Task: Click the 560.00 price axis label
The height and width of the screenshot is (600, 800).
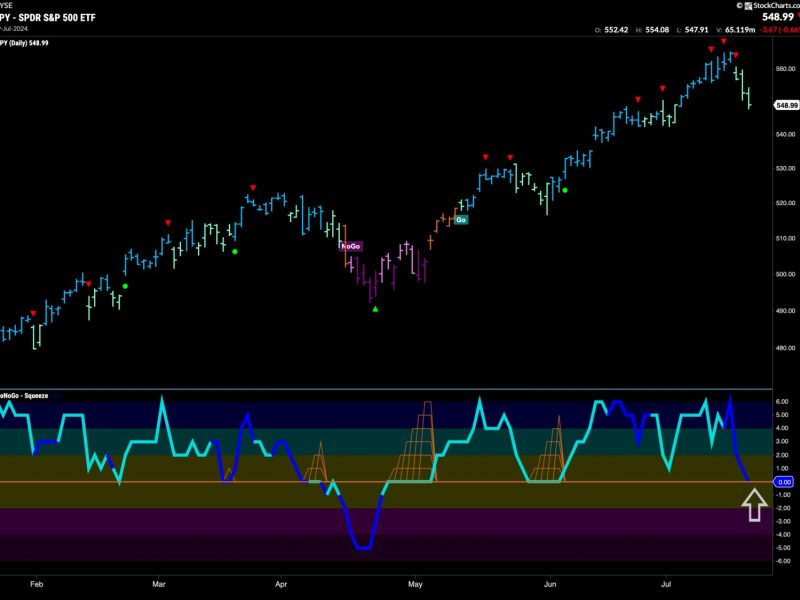Action: [x=785, y=68]
